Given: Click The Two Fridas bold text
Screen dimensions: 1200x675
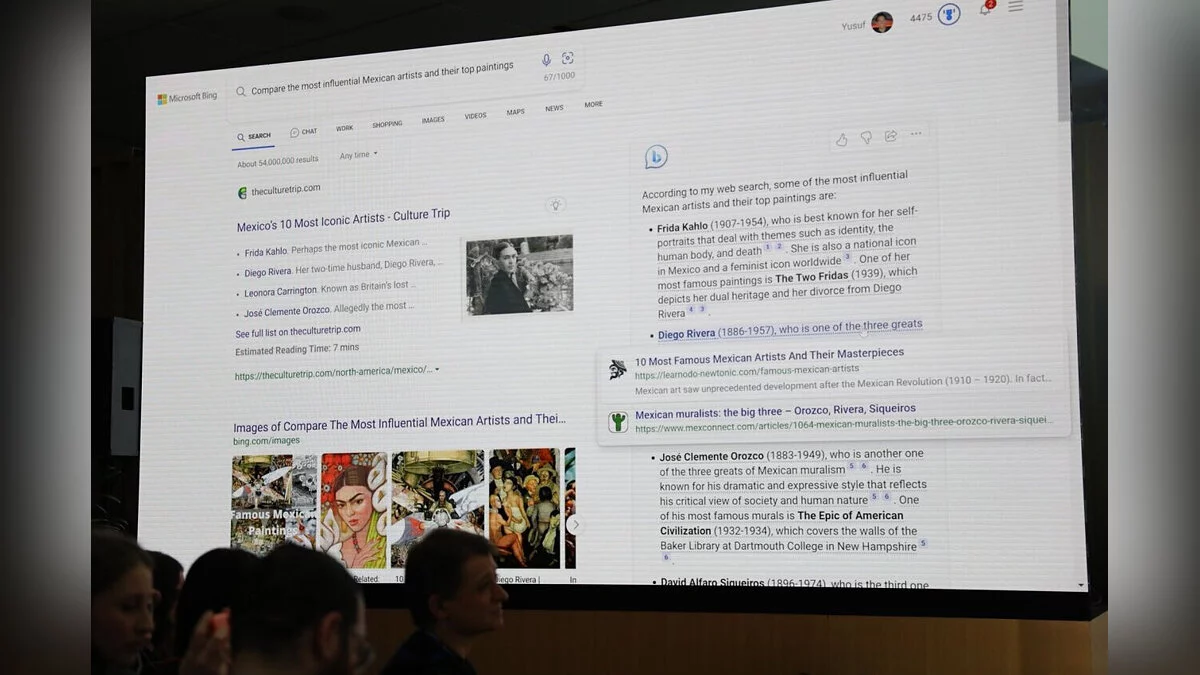Looking at the screenshot, I should tap(812, 277).
